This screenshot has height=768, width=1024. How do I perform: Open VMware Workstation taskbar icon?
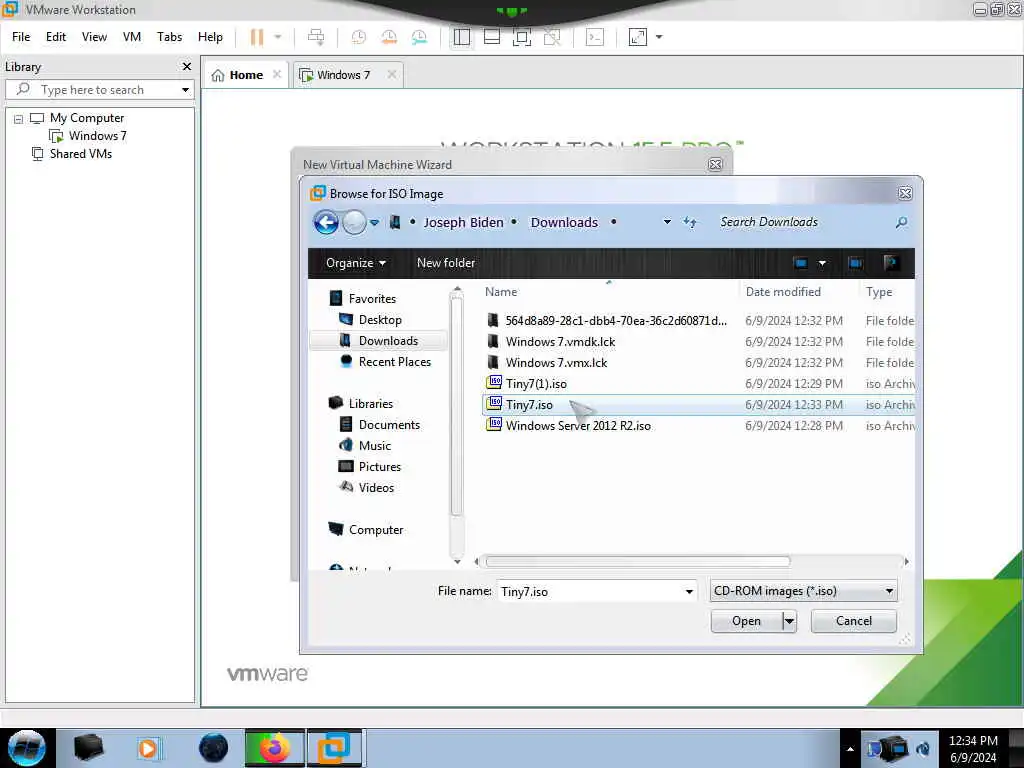(x=334, y=748)
